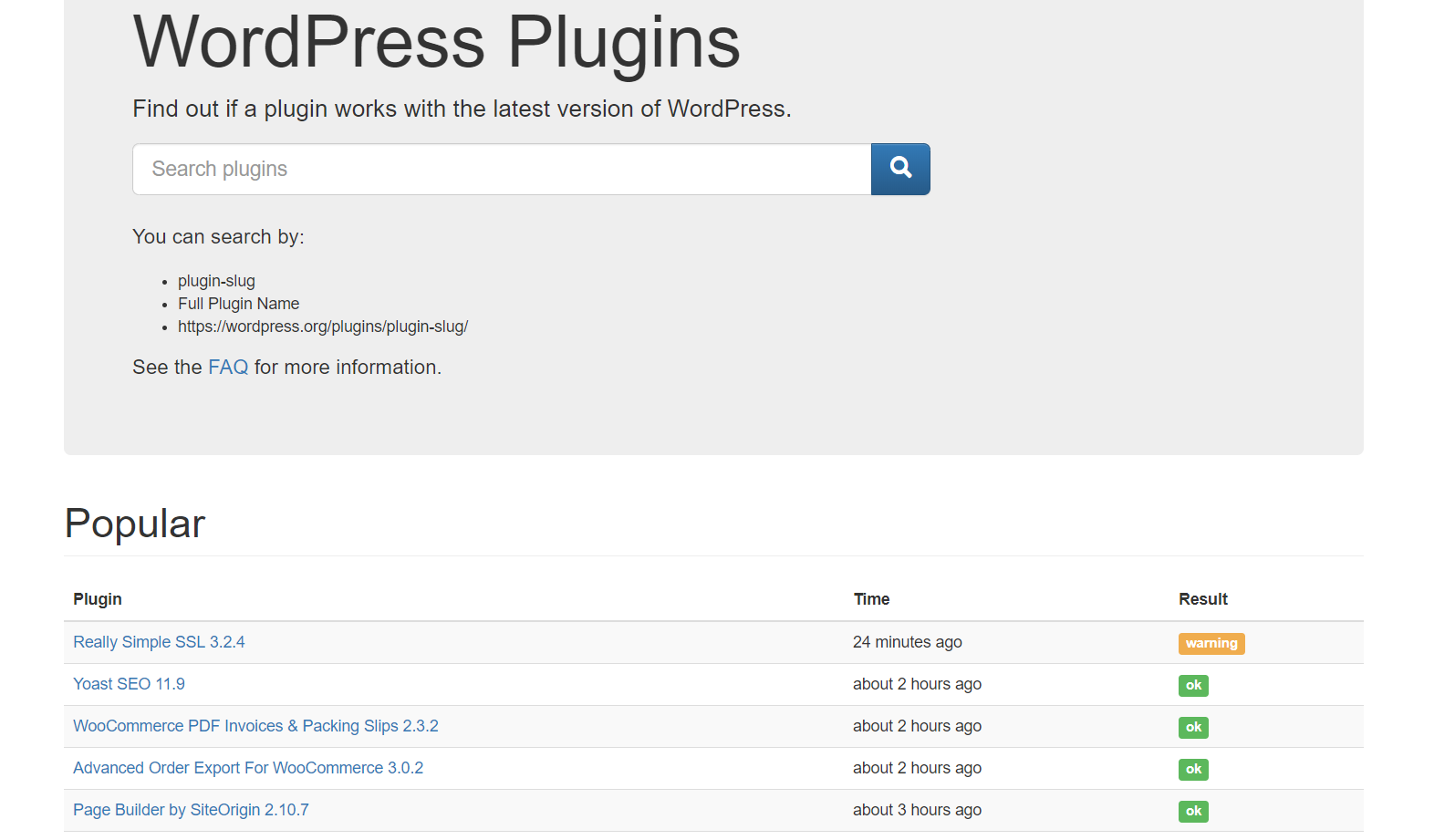Click the Popular section heading
This screenshot has width=1455, height=840.
tap(135, 524)
